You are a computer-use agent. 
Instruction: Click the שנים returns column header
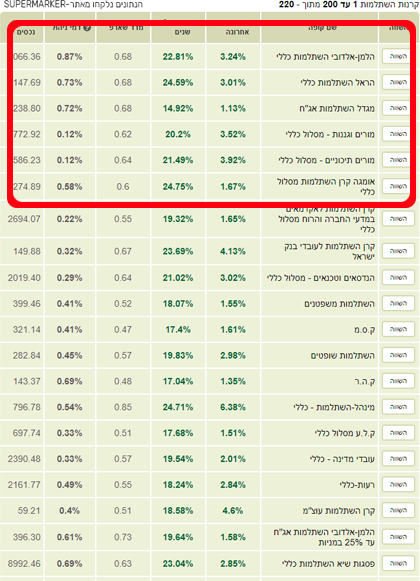pyautogui.click(x=182, y=32)
